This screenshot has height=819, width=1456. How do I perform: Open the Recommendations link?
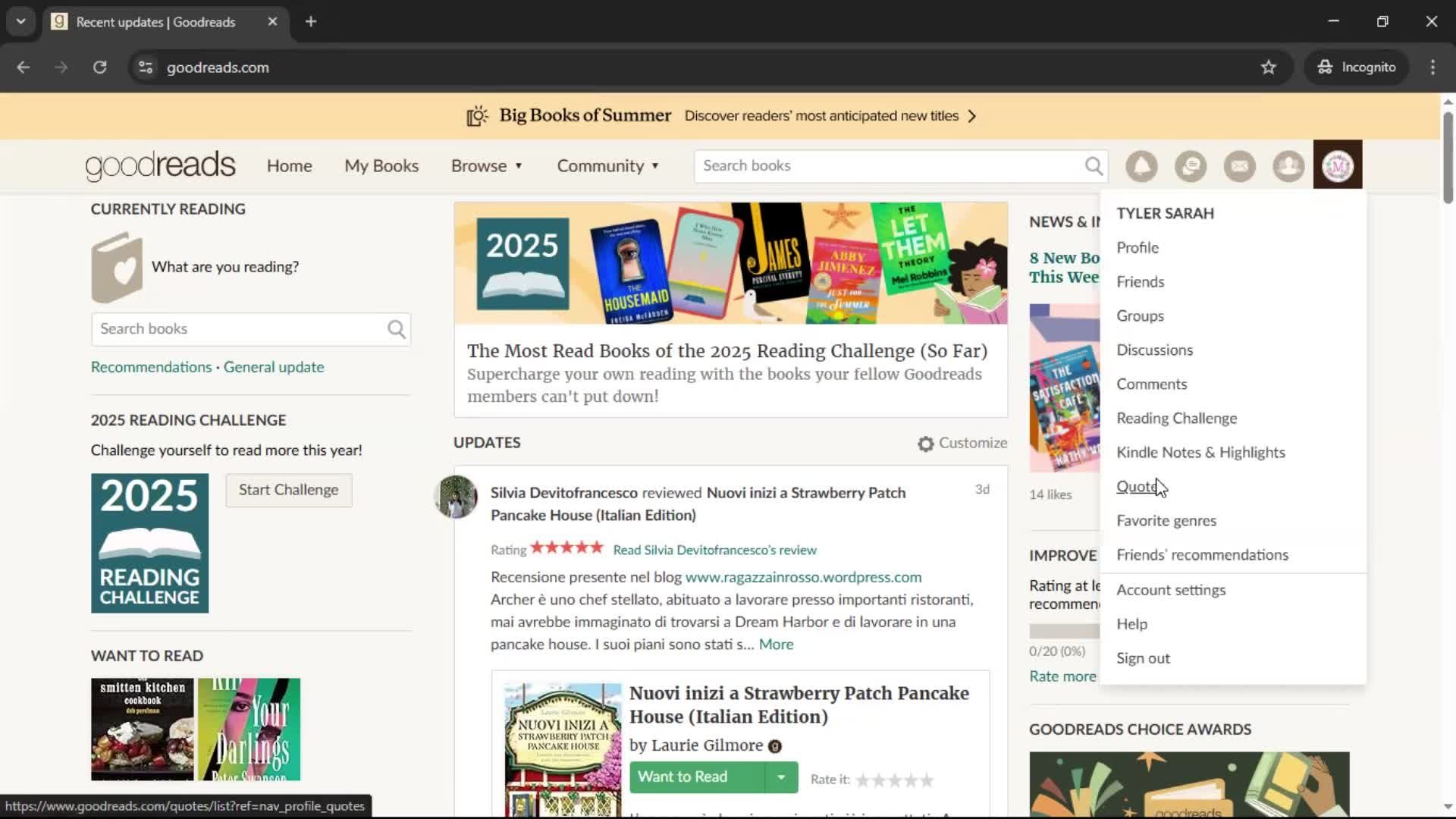[x=152, y=367]
